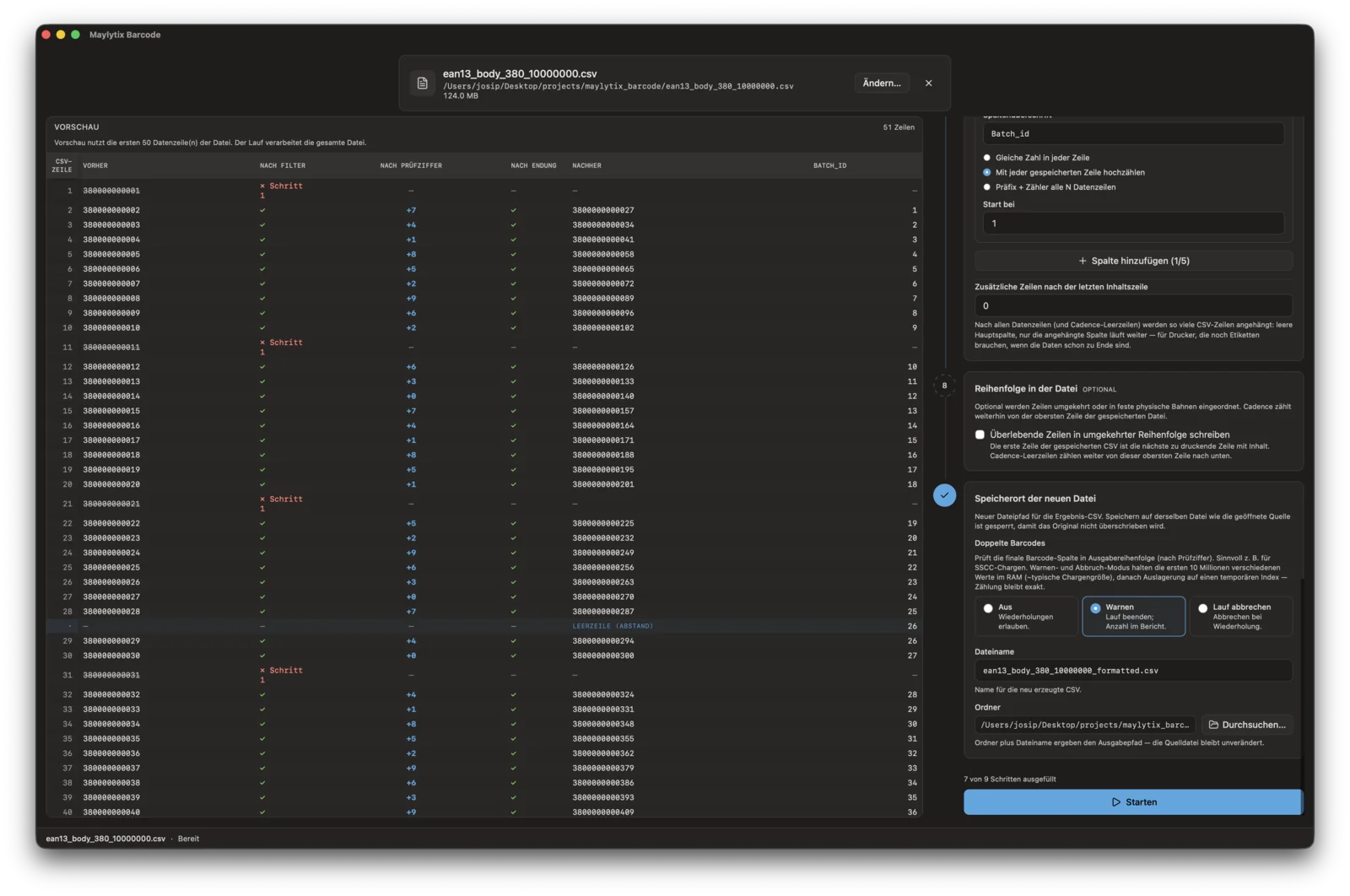Click the '51 Zeilen' count label
1350x896 pixels.
(899, 127)
